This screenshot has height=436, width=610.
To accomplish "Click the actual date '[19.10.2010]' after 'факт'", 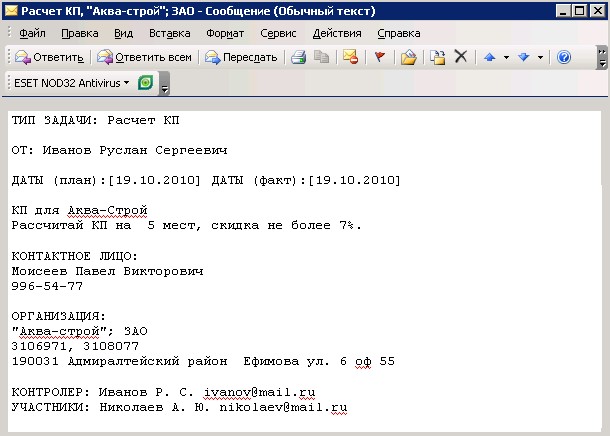I will coord(354,180).
